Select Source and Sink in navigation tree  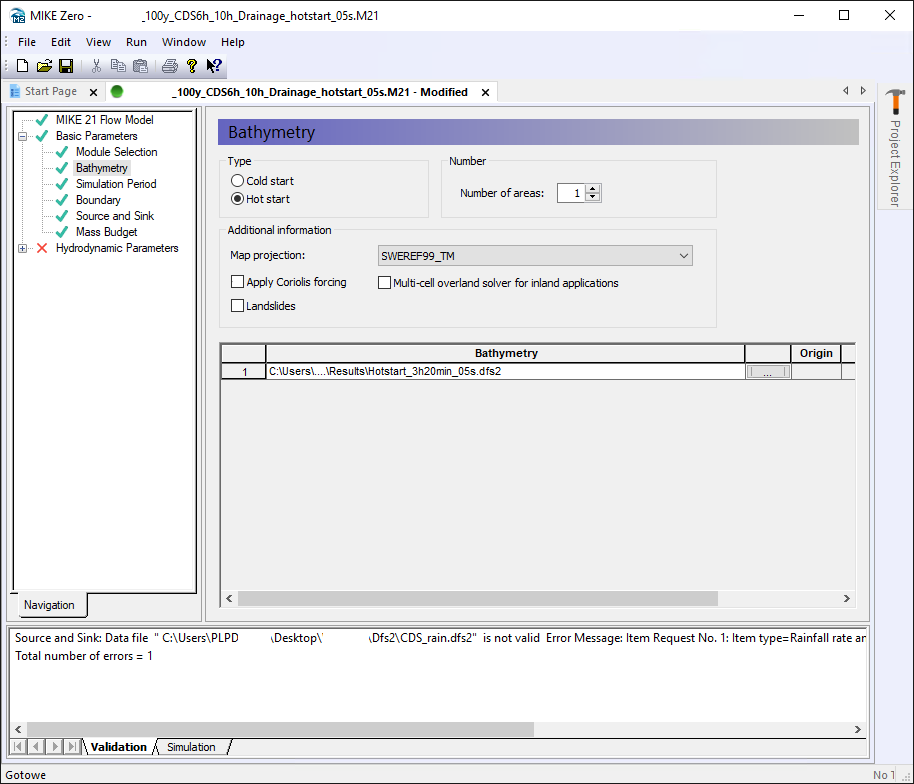pyautogui.click(x=114, y=216)
